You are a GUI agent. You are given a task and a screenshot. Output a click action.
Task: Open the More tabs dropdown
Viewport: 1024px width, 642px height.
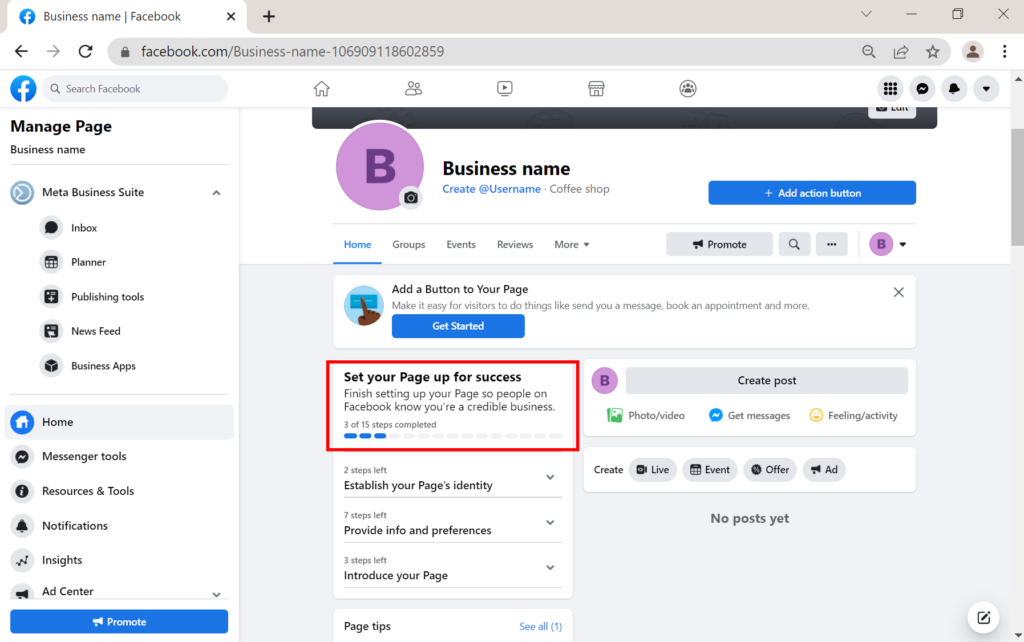coord(571,244)
